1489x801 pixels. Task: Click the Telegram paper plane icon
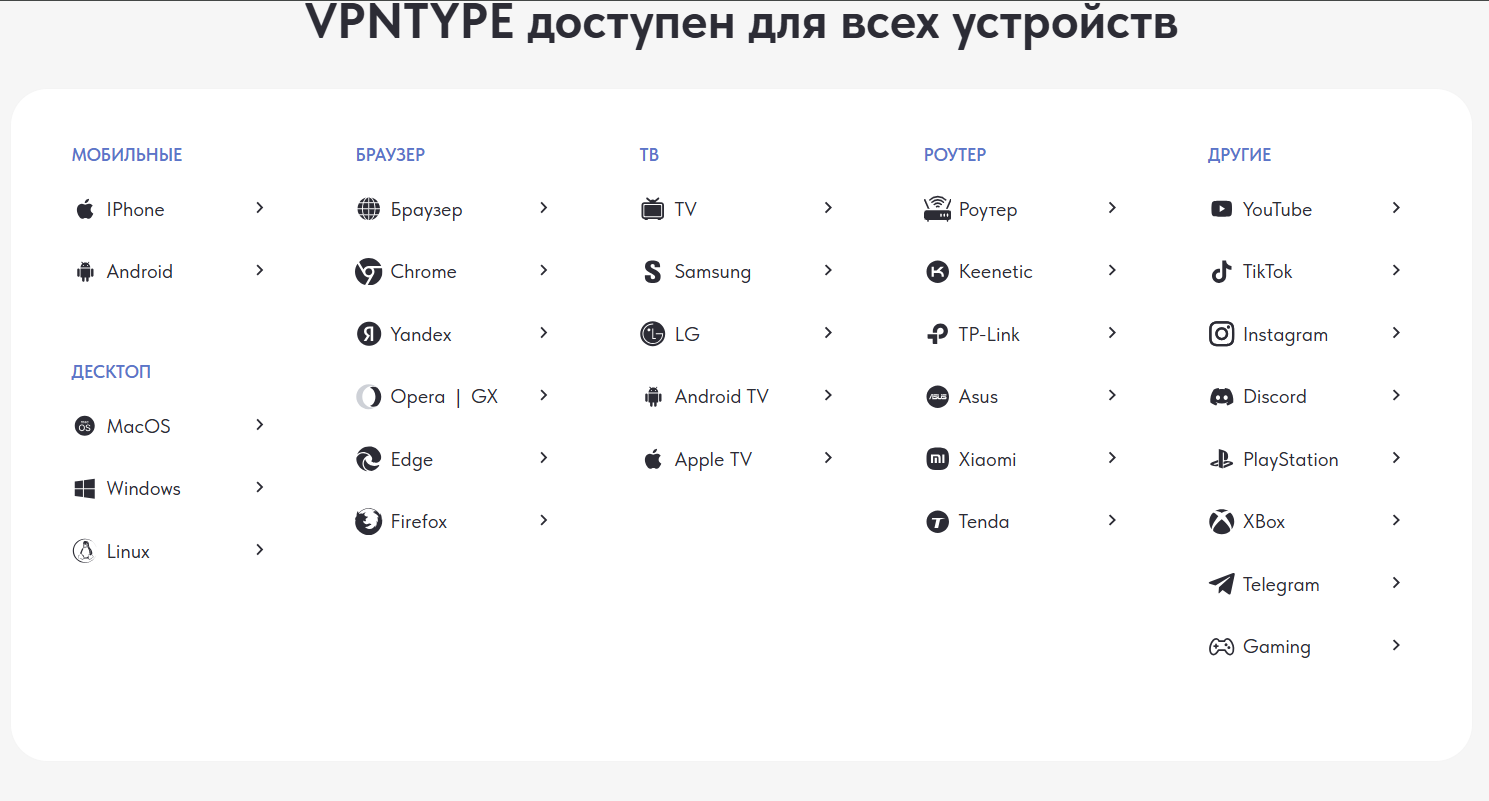pos(1221,584)
